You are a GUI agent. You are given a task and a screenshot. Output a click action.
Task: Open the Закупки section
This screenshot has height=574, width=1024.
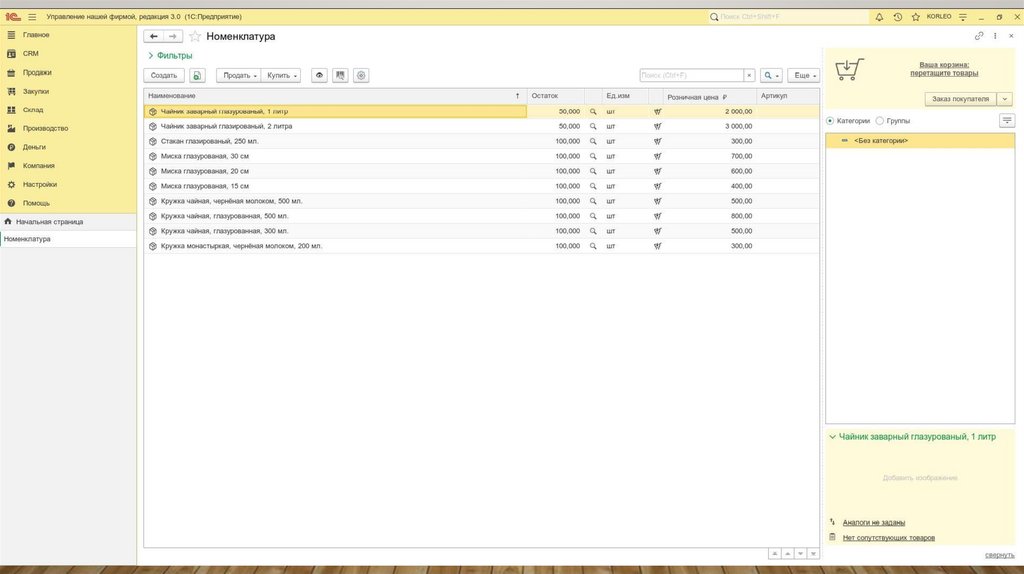(36, 92)
